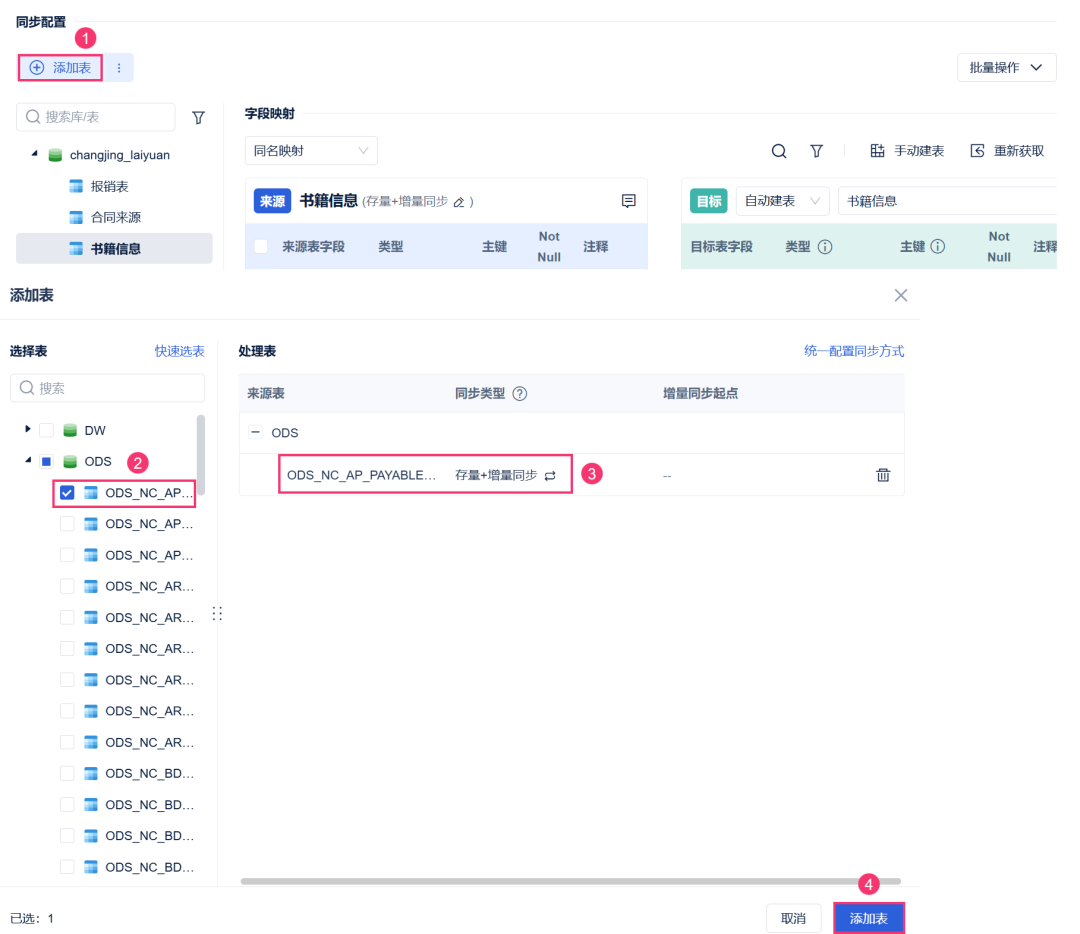Select the 合同来源 table in tree
The image size is (1080, 934).
click(114, 218)
